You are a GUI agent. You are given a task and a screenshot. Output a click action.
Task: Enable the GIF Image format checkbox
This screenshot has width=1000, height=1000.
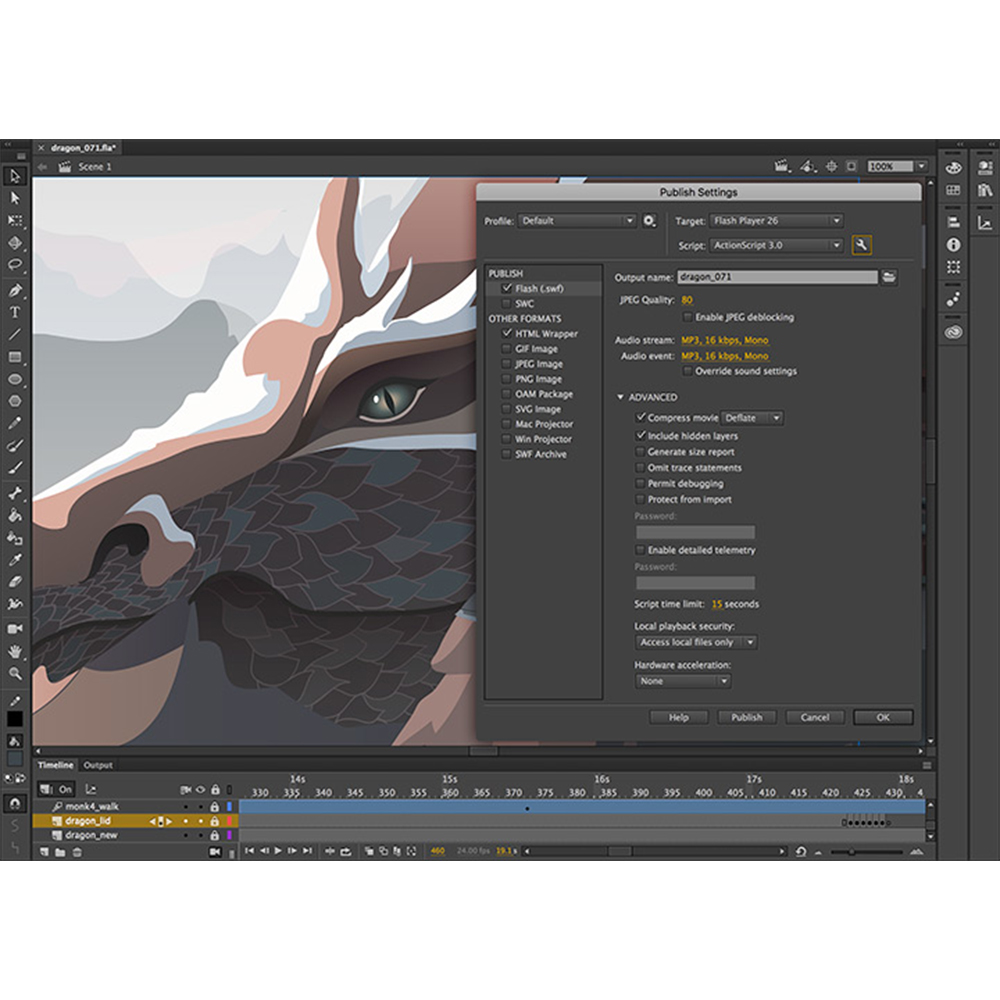click(507, 349)
